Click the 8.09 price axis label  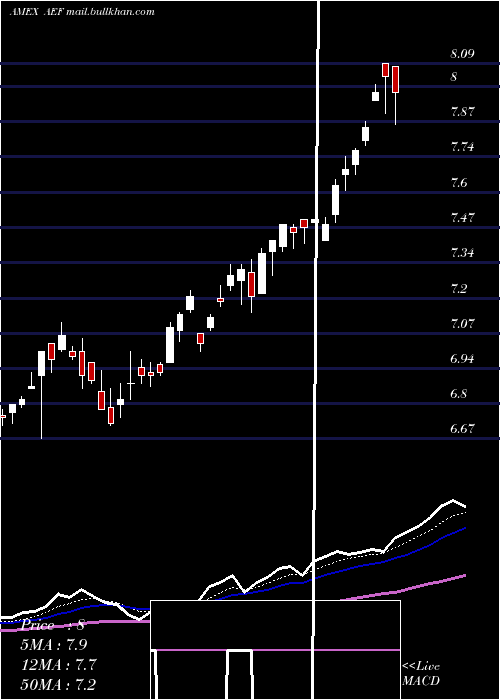462,54
